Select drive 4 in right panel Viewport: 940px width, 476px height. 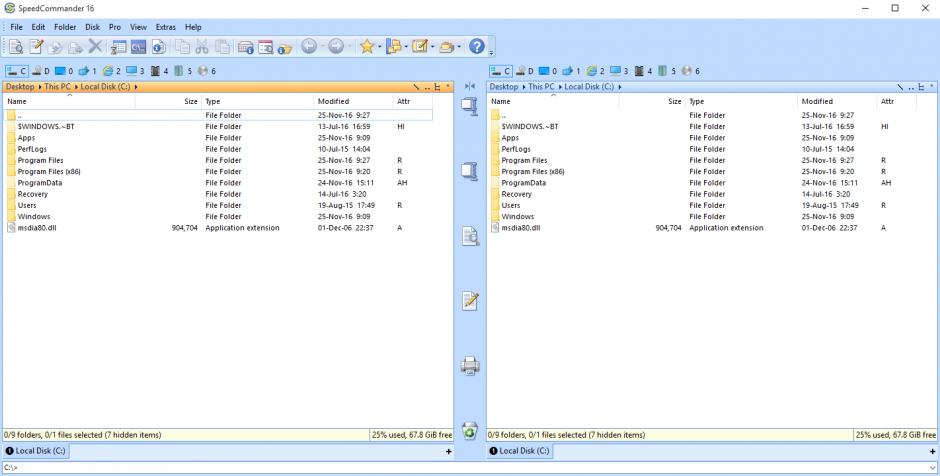[x=644, y=71]
